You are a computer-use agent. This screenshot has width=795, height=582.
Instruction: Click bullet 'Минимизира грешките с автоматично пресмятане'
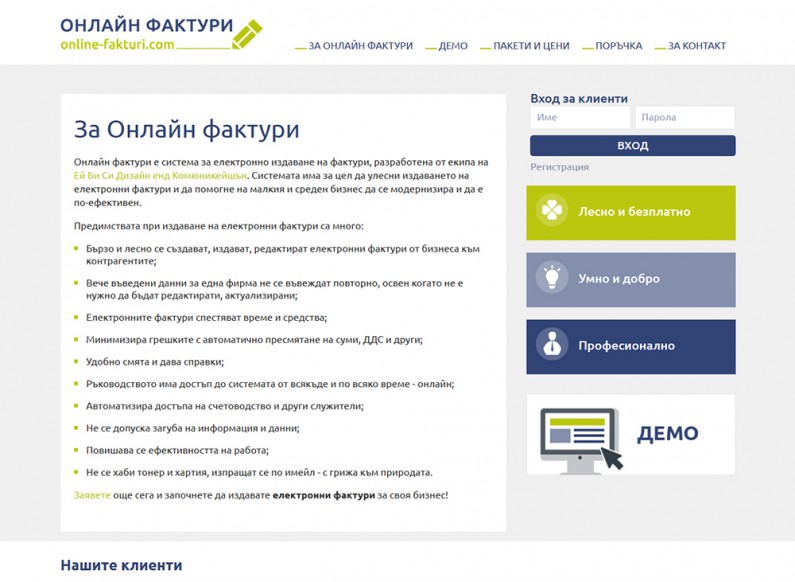click(x=254, y=340)
